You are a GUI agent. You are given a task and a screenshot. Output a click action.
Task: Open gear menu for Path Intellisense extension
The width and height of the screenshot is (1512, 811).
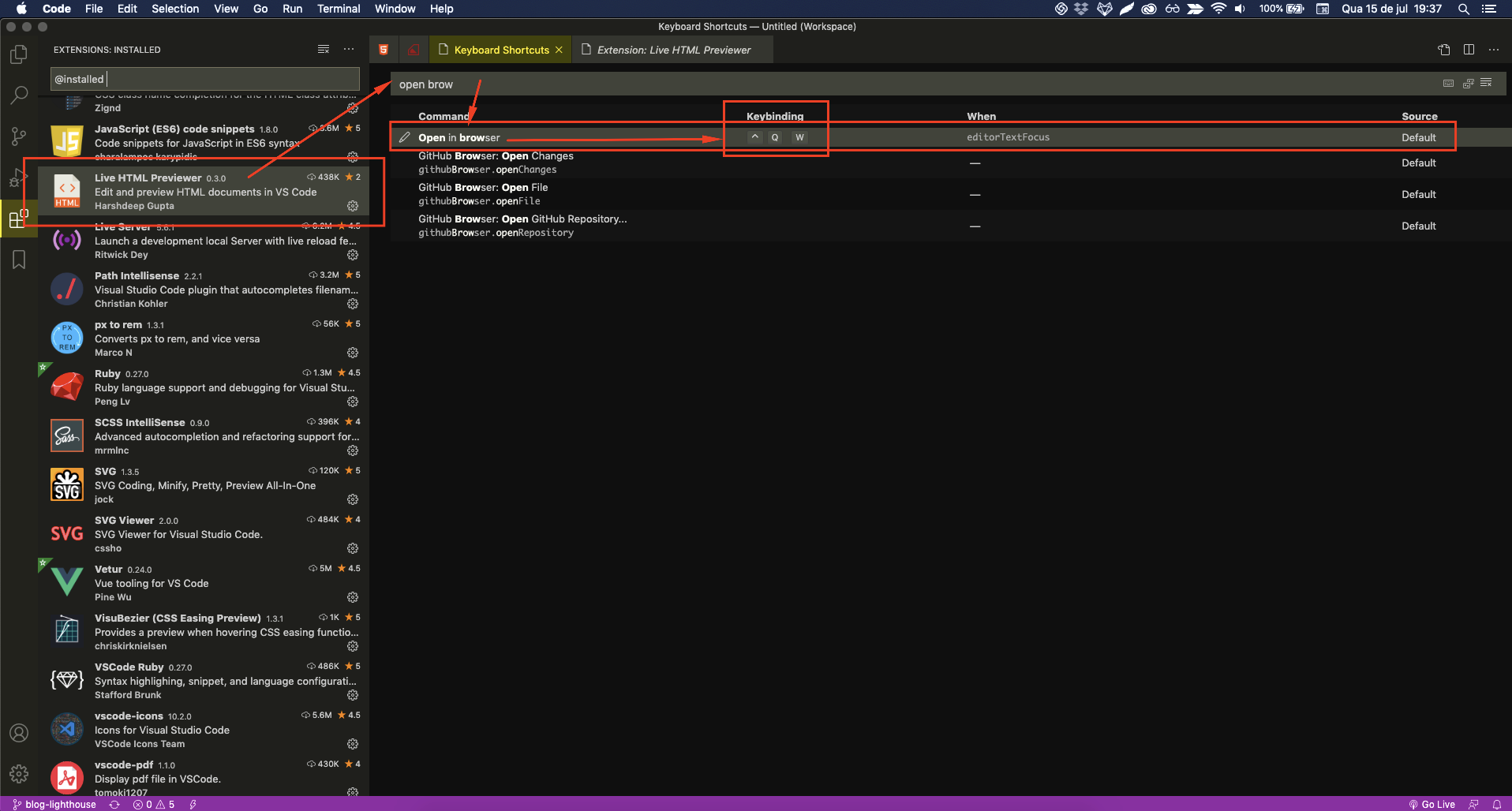(353, 304)
